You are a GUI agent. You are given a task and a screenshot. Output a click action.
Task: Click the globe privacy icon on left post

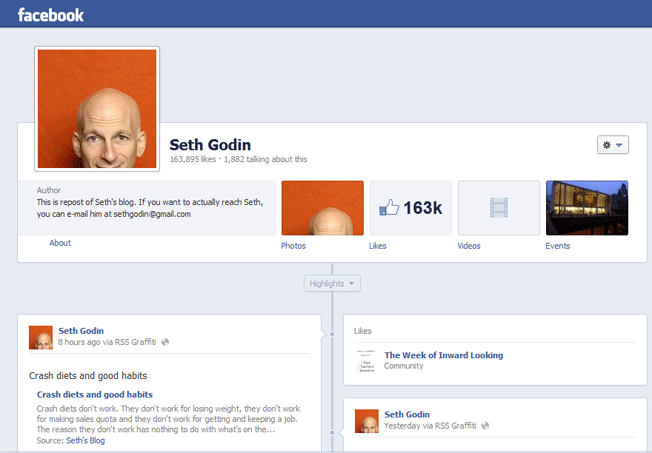point(166,342)
